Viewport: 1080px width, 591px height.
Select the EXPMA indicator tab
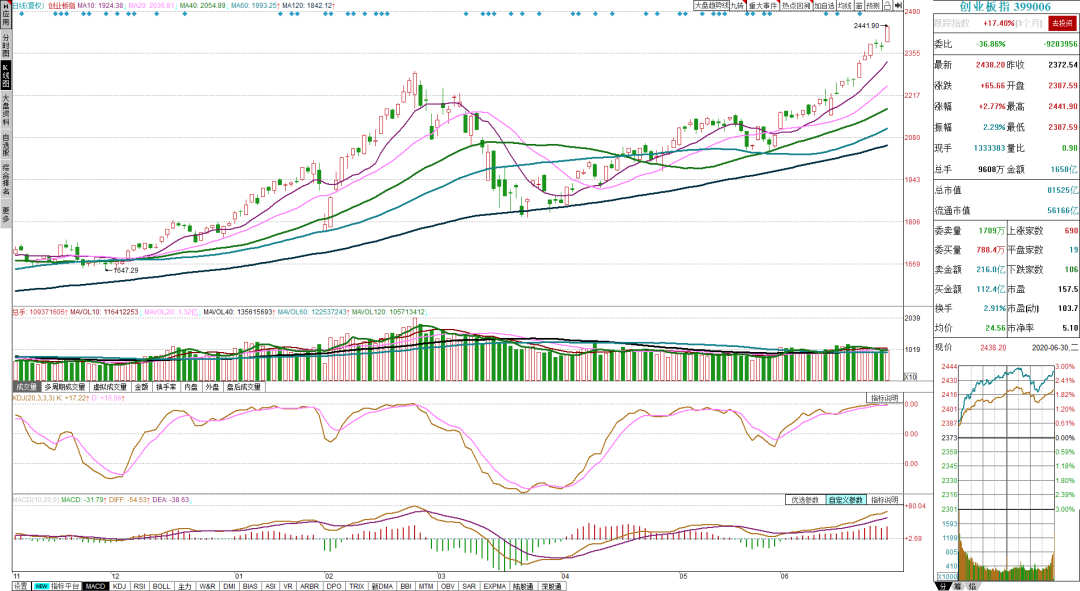495,586
